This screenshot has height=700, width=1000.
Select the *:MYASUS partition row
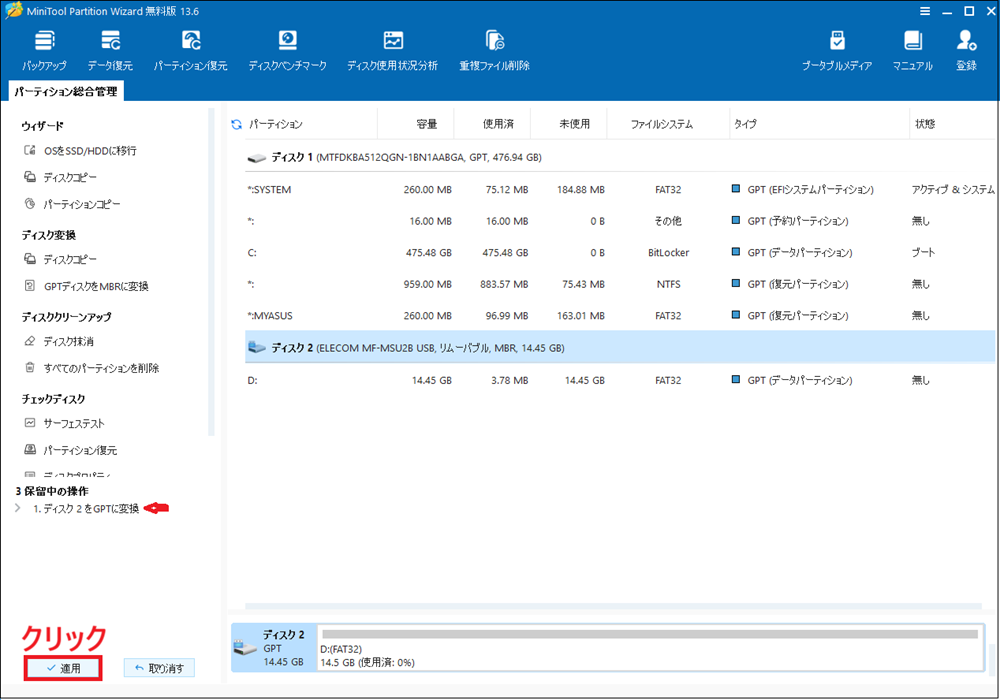coord(620,316)
